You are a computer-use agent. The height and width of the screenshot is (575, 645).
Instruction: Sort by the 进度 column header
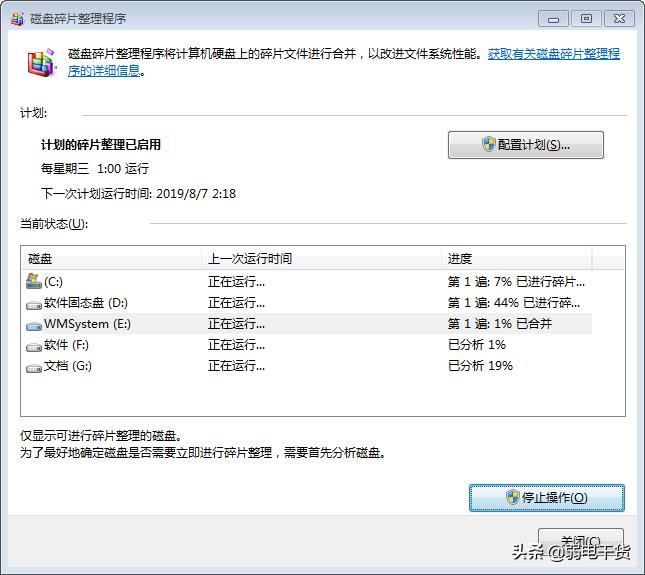pyautogui.click(x=517, y=258)
